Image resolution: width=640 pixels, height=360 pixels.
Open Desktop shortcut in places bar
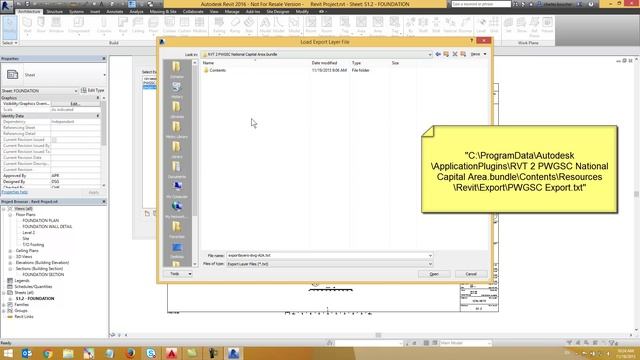click(x=177, y=249)
